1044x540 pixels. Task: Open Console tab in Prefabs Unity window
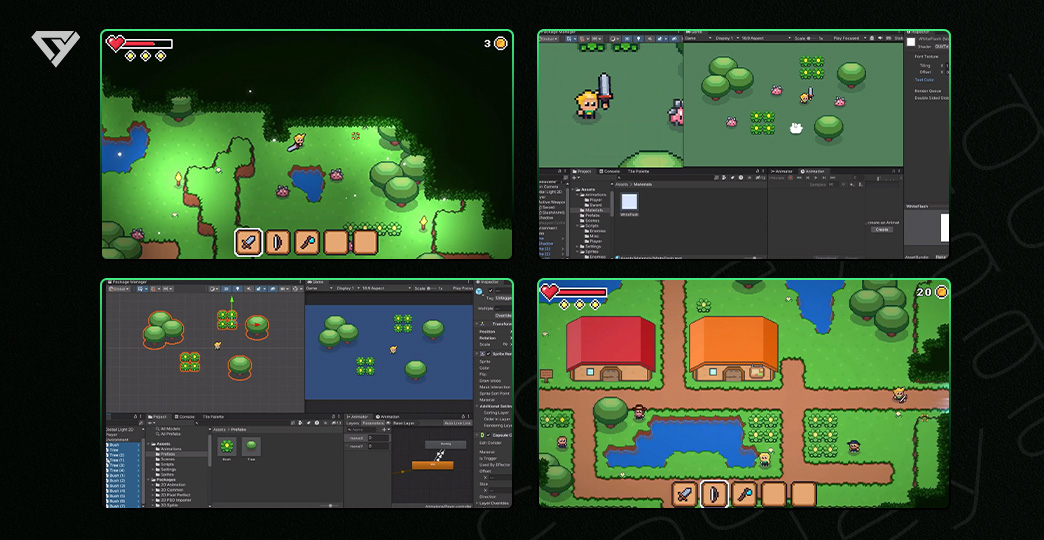pyautogui.click(x=183, y=417)
